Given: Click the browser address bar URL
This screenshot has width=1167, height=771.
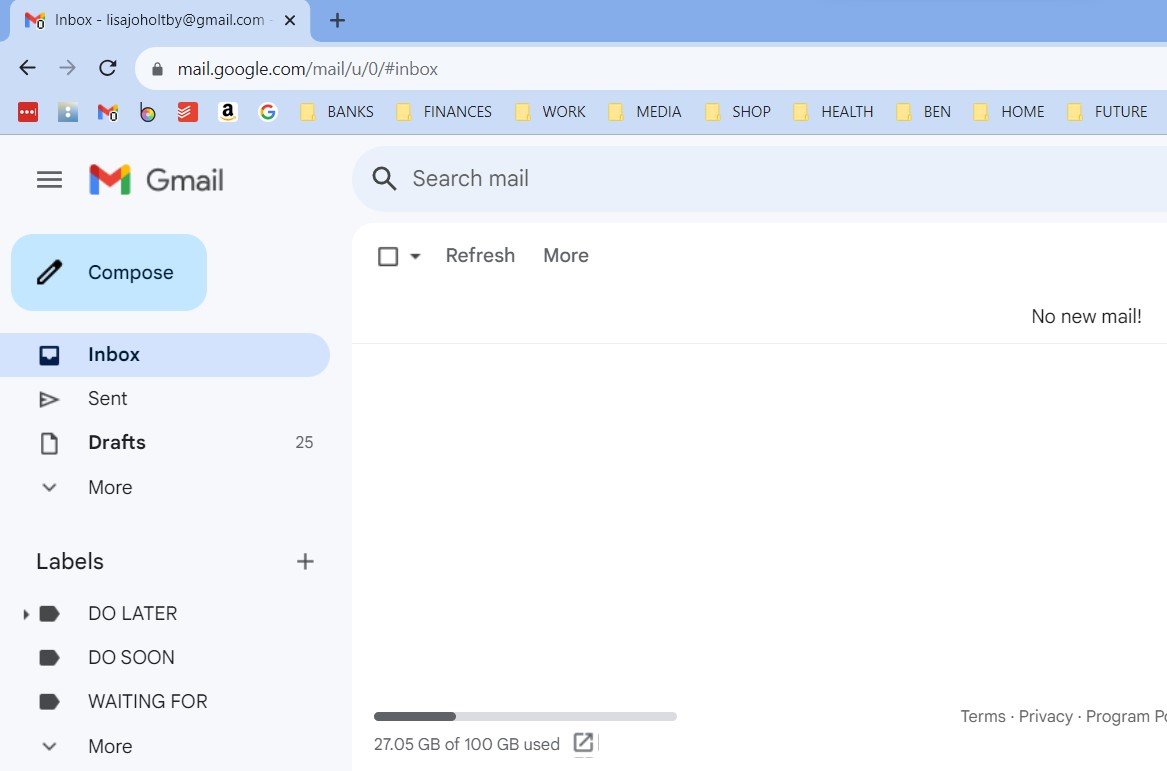Looking at the screenshot, I should tap(307, 69).
